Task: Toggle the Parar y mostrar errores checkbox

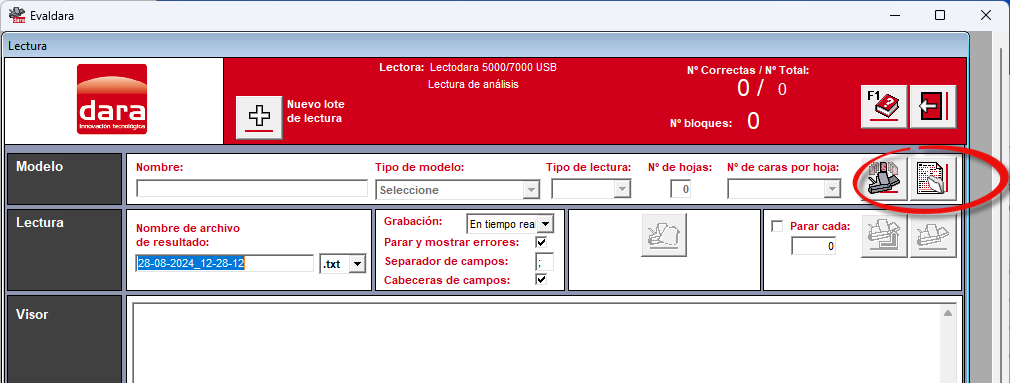Action: [541, 243]
